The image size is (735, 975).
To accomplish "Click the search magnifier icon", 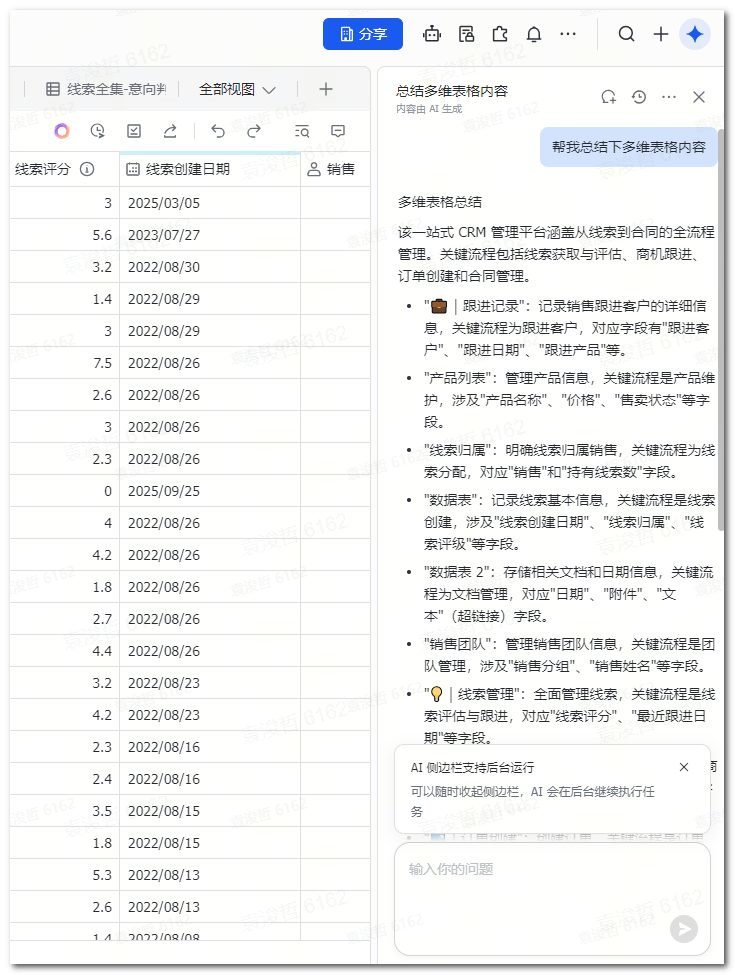I will [627, 34].
